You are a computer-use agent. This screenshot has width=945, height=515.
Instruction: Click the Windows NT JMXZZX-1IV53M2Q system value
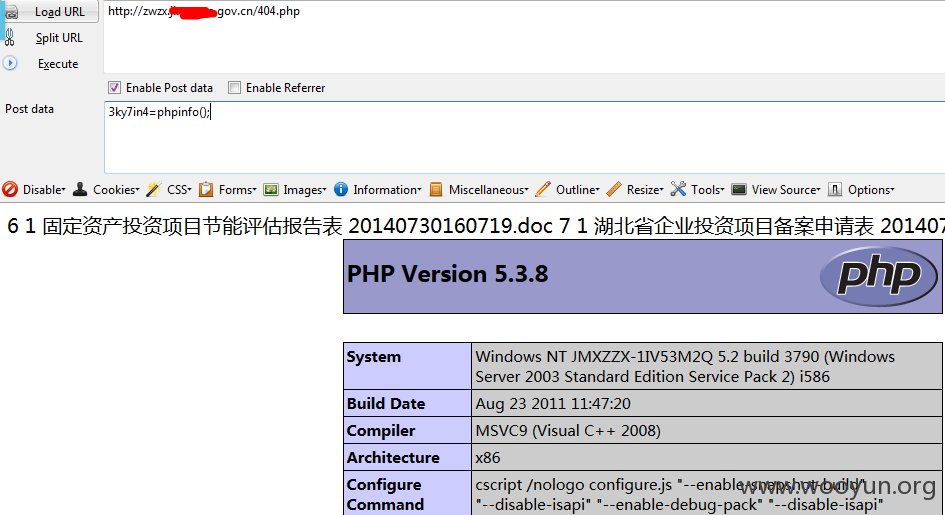(685, 366)
